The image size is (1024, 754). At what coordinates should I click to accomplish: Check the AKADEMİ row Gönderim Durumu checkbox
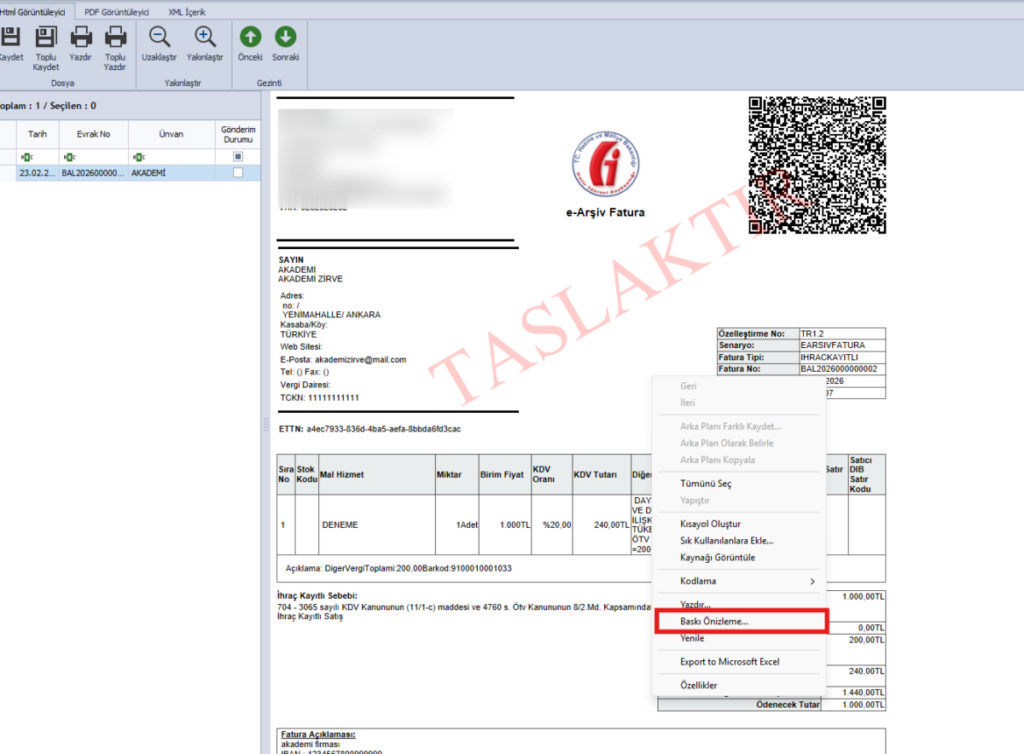pos(238,173)
